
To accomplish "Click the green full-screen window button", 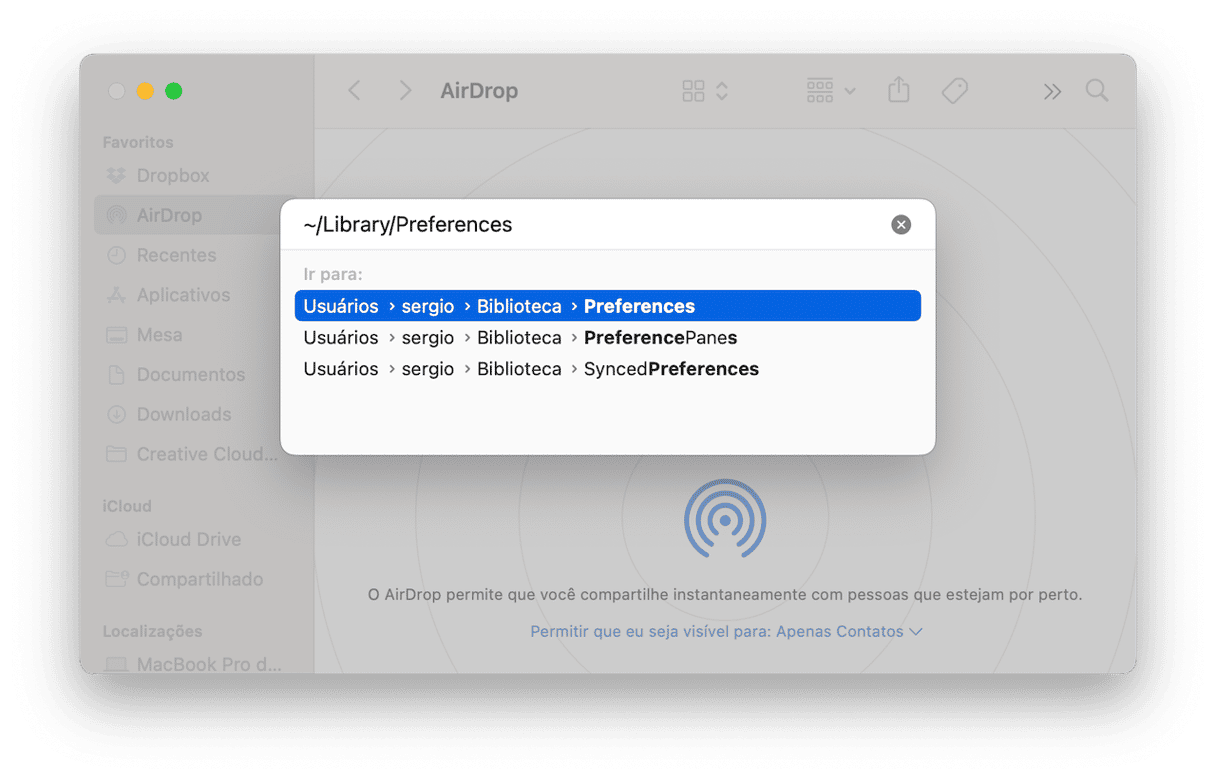I will pos(174,91).
